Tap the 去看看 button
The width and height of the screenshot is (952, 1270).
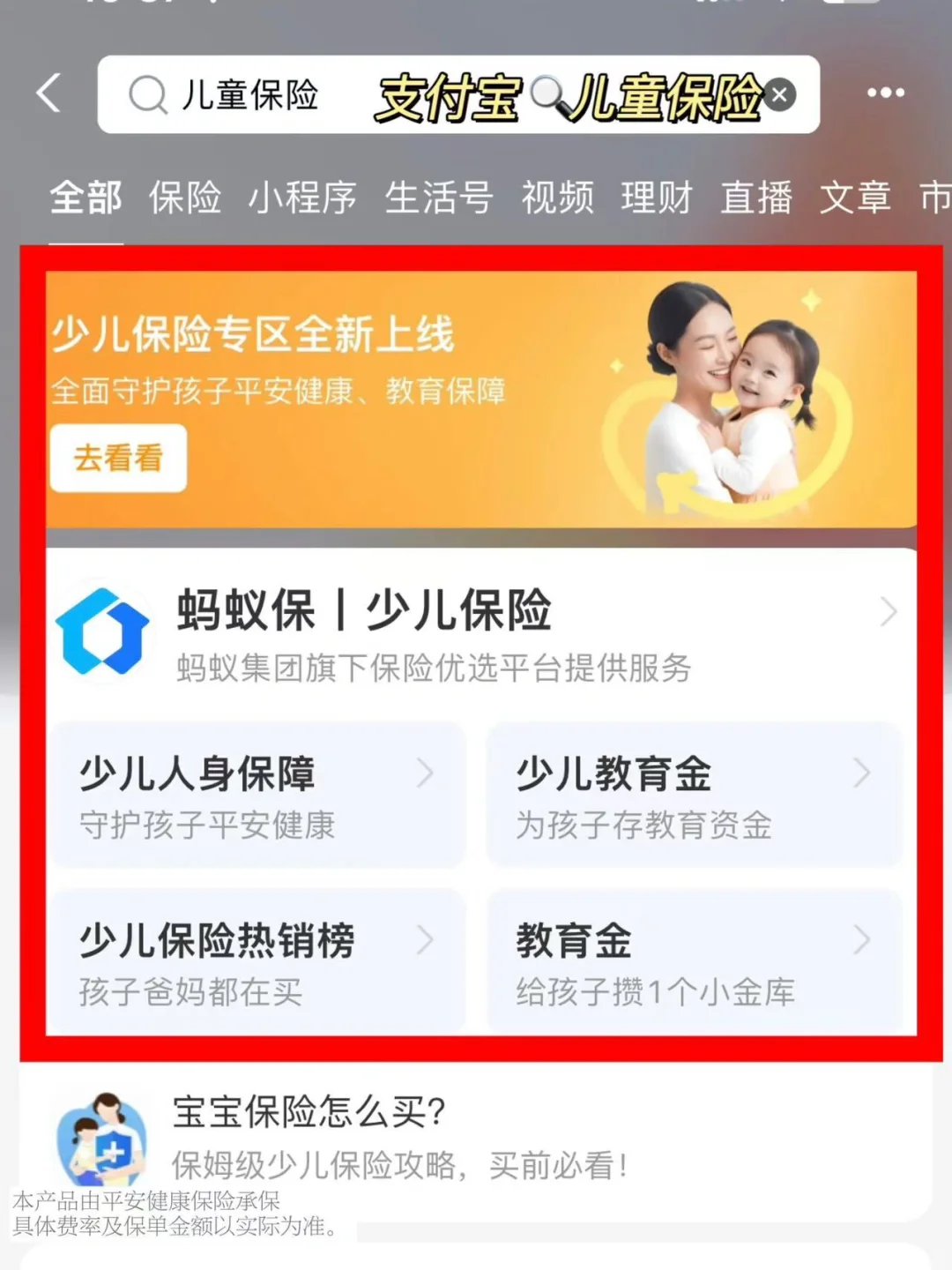(118, 458)
